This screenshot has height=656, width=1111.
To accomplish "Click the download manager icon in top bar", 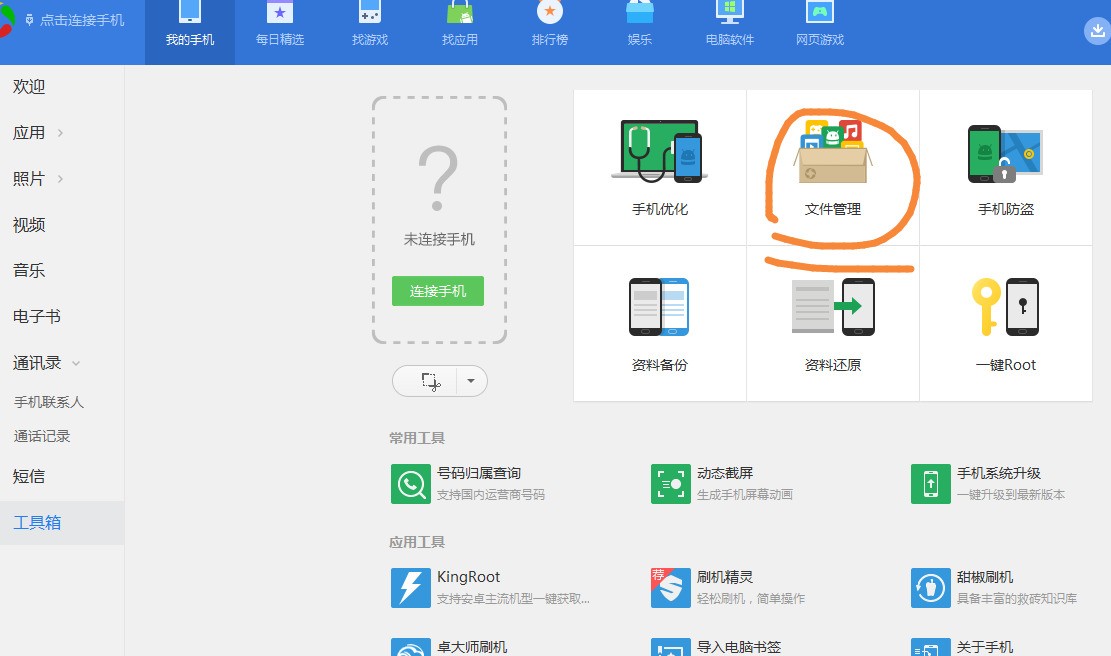I will click(x=1098, y=30).
